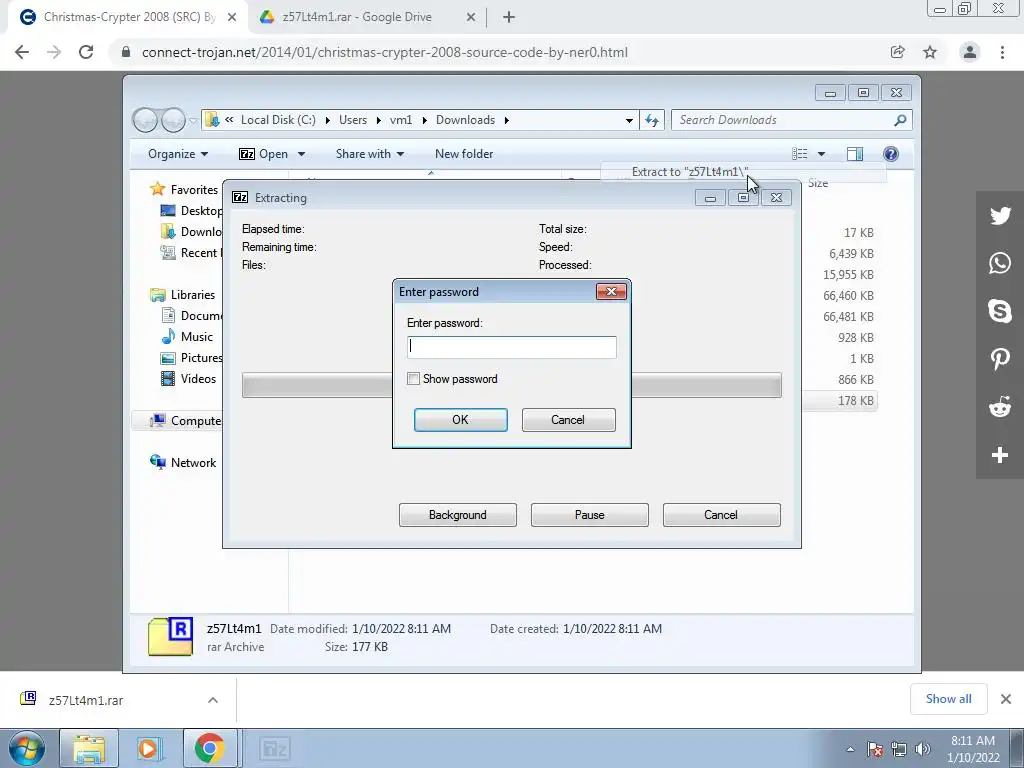Cancel the Extracting window operation

click(x=721, y=515)
